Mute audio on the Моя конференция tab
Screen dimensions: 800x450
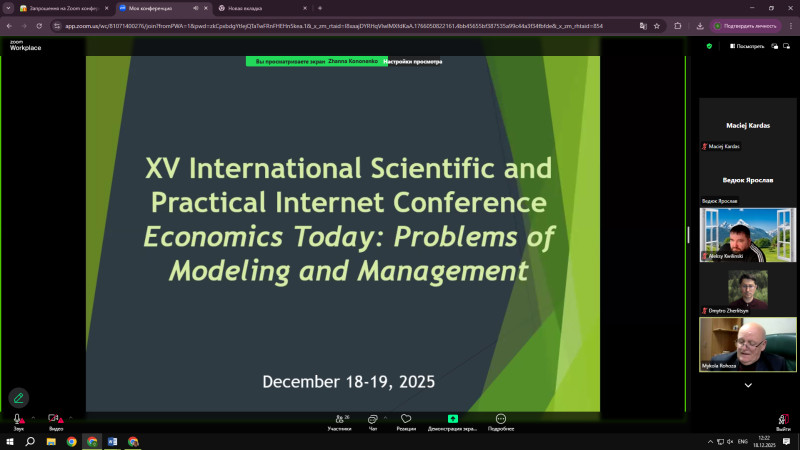(x=195, y=8)
